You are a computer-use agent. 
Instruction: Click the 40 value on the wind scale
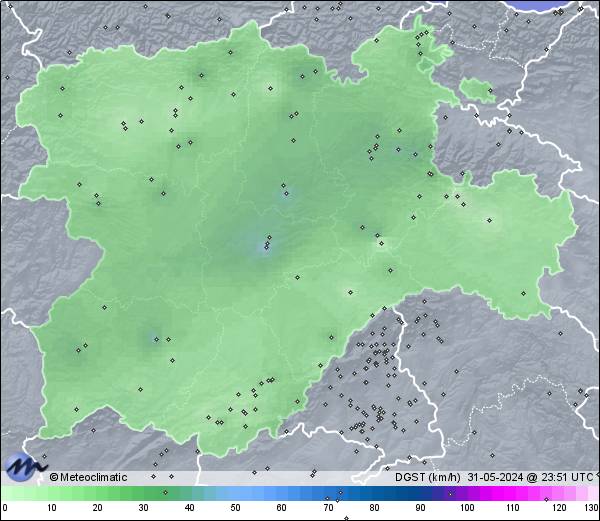tap(189, 508)
